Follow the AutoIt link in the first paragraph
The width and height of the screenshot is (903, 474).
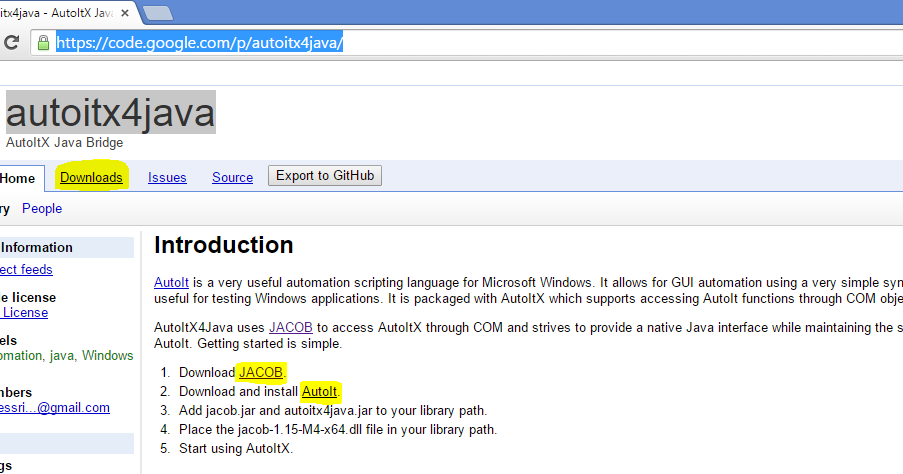click(x=172, y=283)
